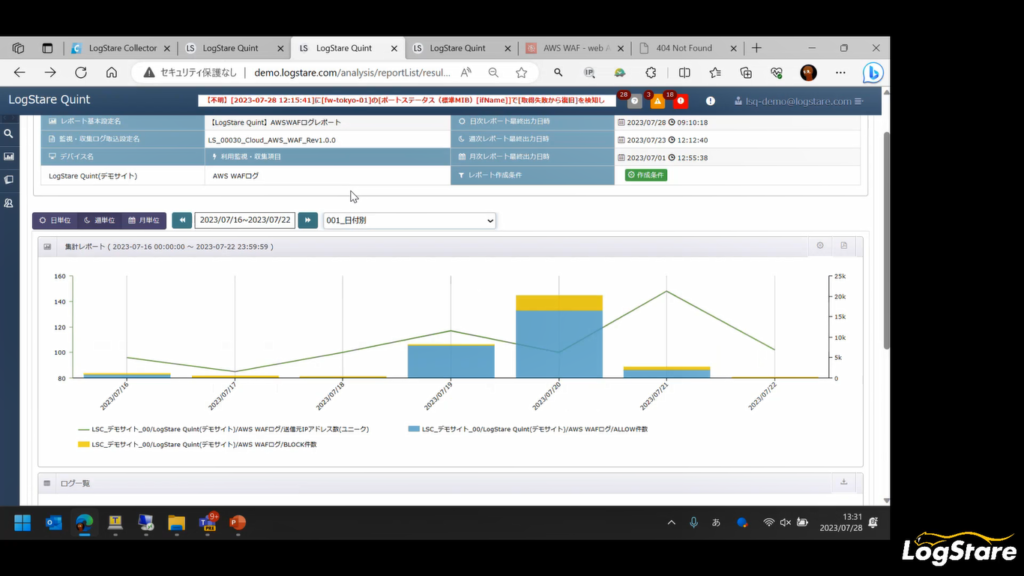The image size is (1024, 576).
Task: Open the orange warning badge showing 3
Action: [x=657, y=101]
